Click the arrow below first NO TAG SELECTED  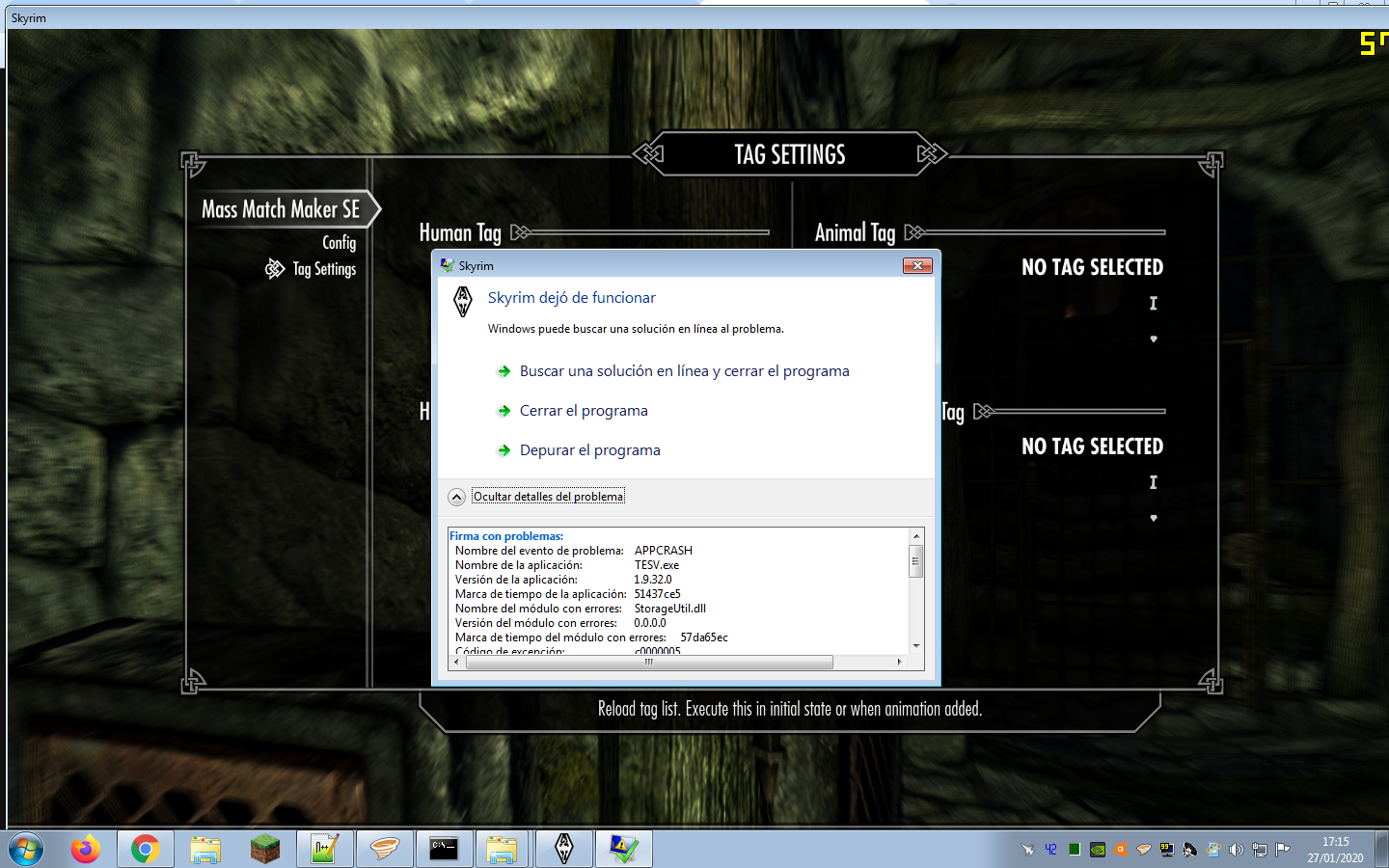(1154, 339)
